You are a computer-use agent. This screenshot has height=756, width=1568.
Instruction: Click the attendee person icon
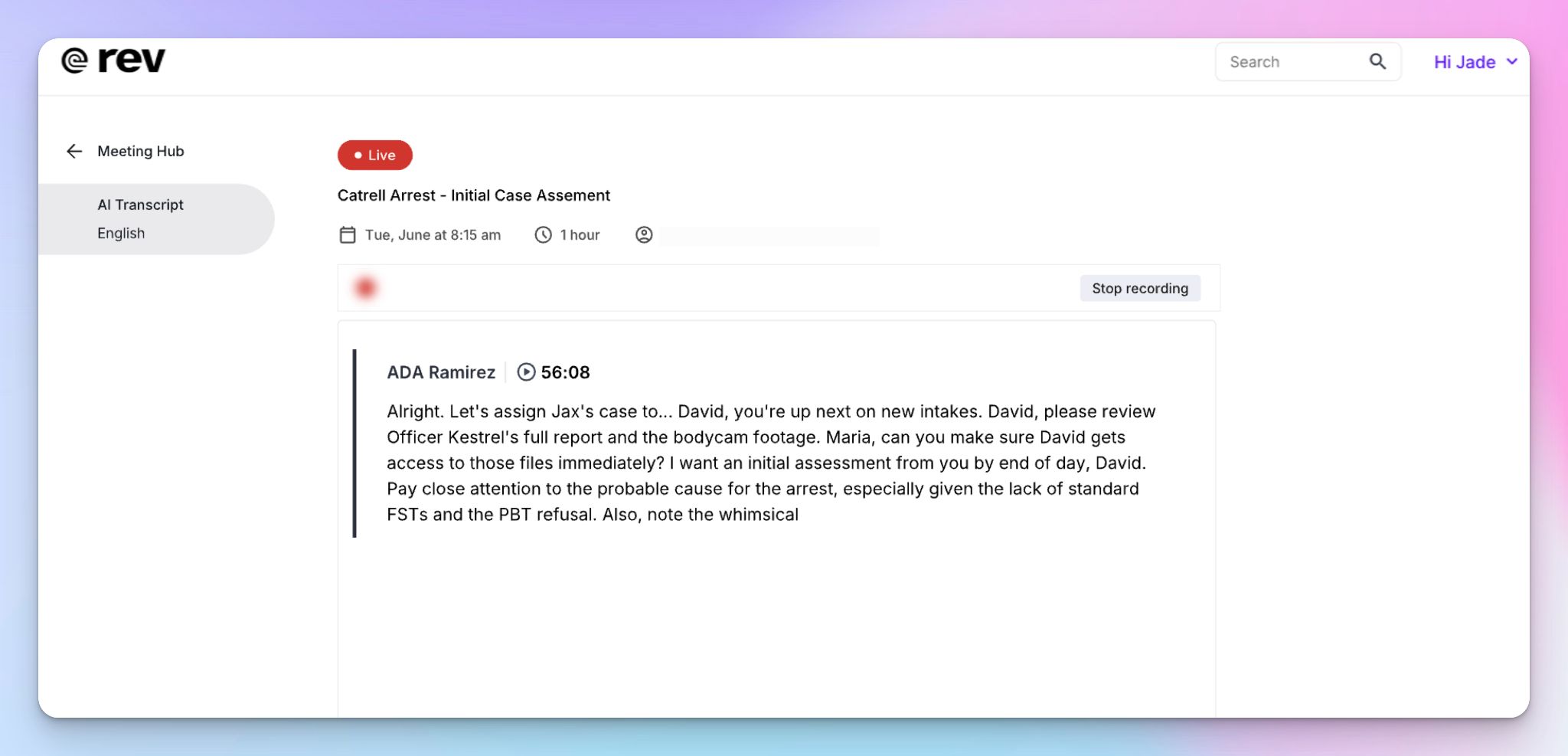644,235
